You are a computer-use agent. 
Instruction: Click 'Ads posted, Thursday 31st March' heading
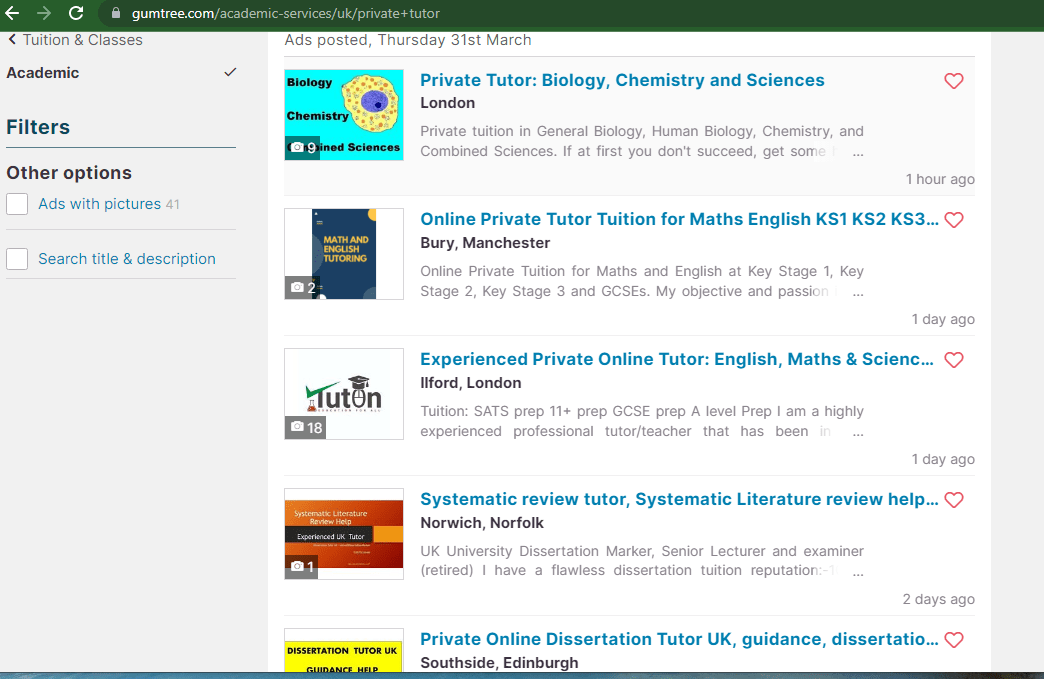407,40
